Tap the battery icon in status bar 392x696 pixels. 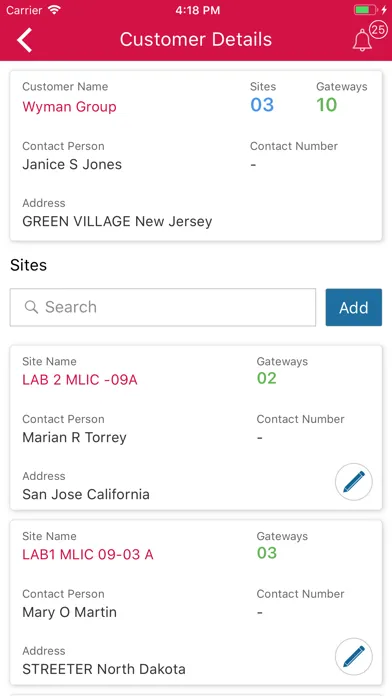pos(366,10)
